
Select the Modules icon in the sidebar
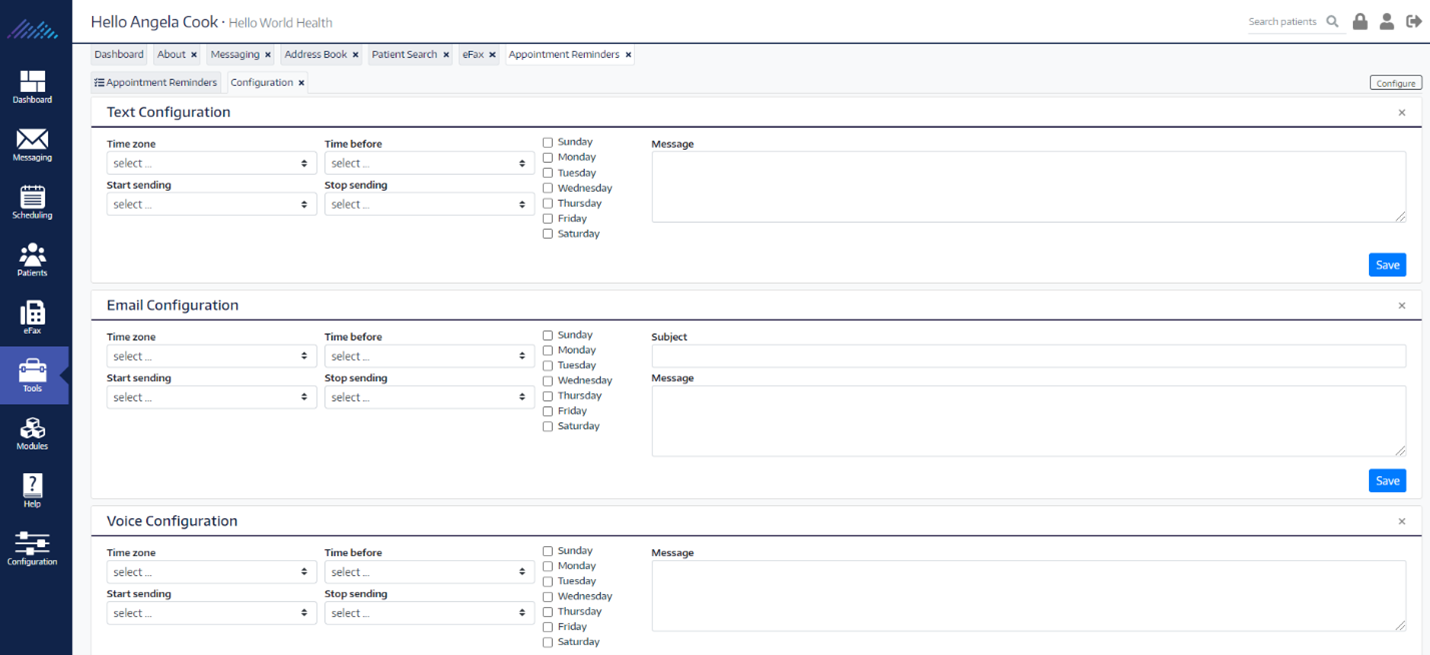pyautogui.click(x=32, y=432)
